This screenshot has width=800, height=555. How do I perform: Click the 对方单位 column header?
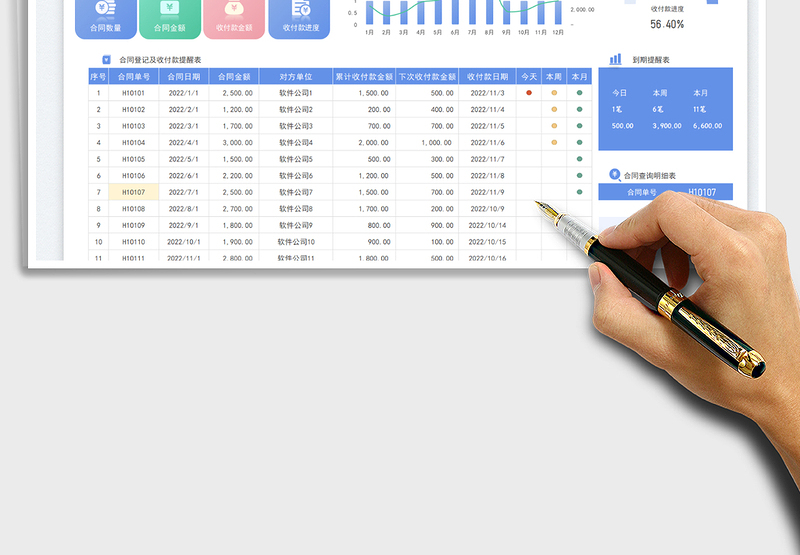click(295, 76)
